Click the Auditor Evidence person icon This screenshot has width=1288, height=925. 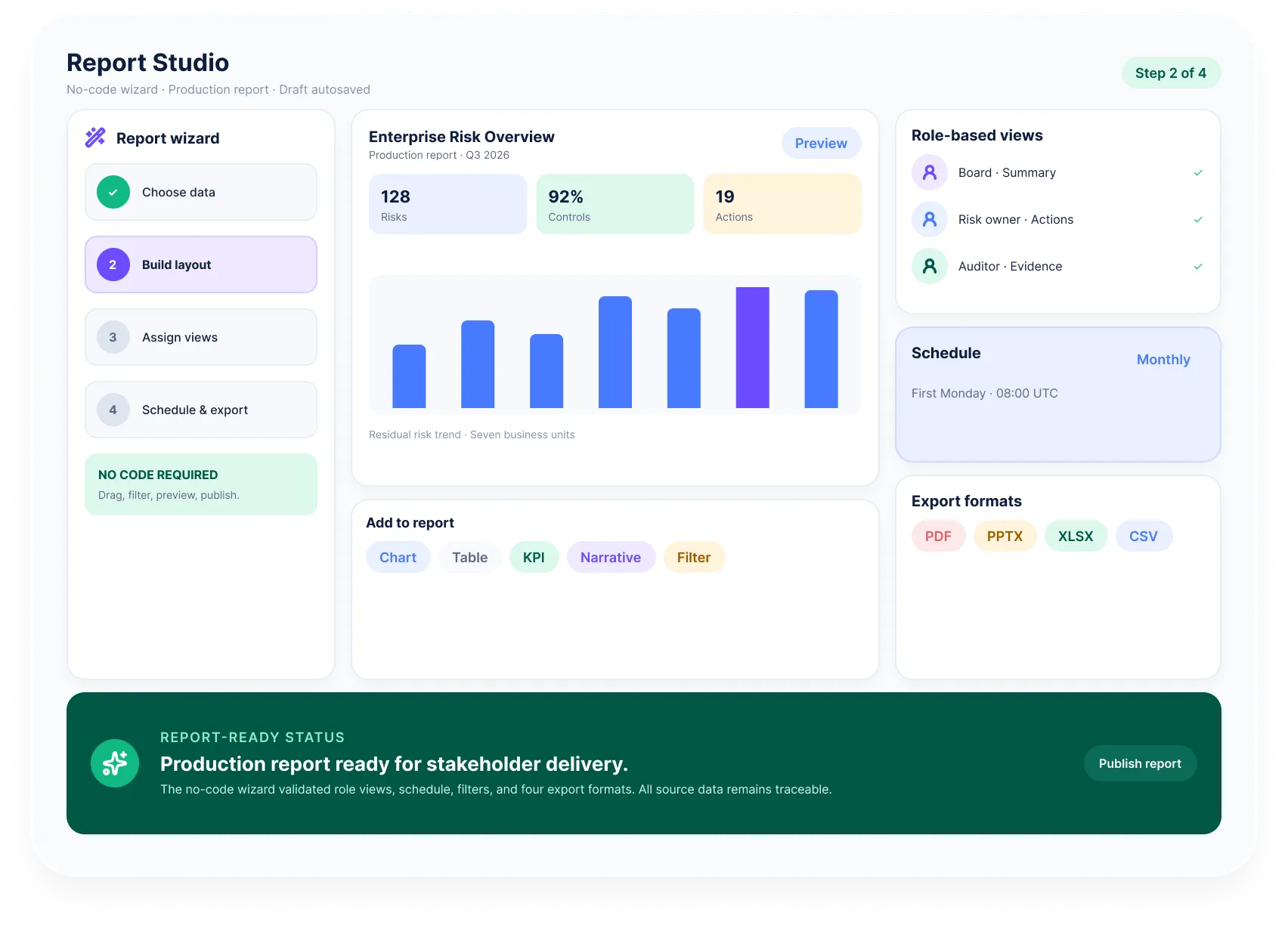click(x=930, y=266)
